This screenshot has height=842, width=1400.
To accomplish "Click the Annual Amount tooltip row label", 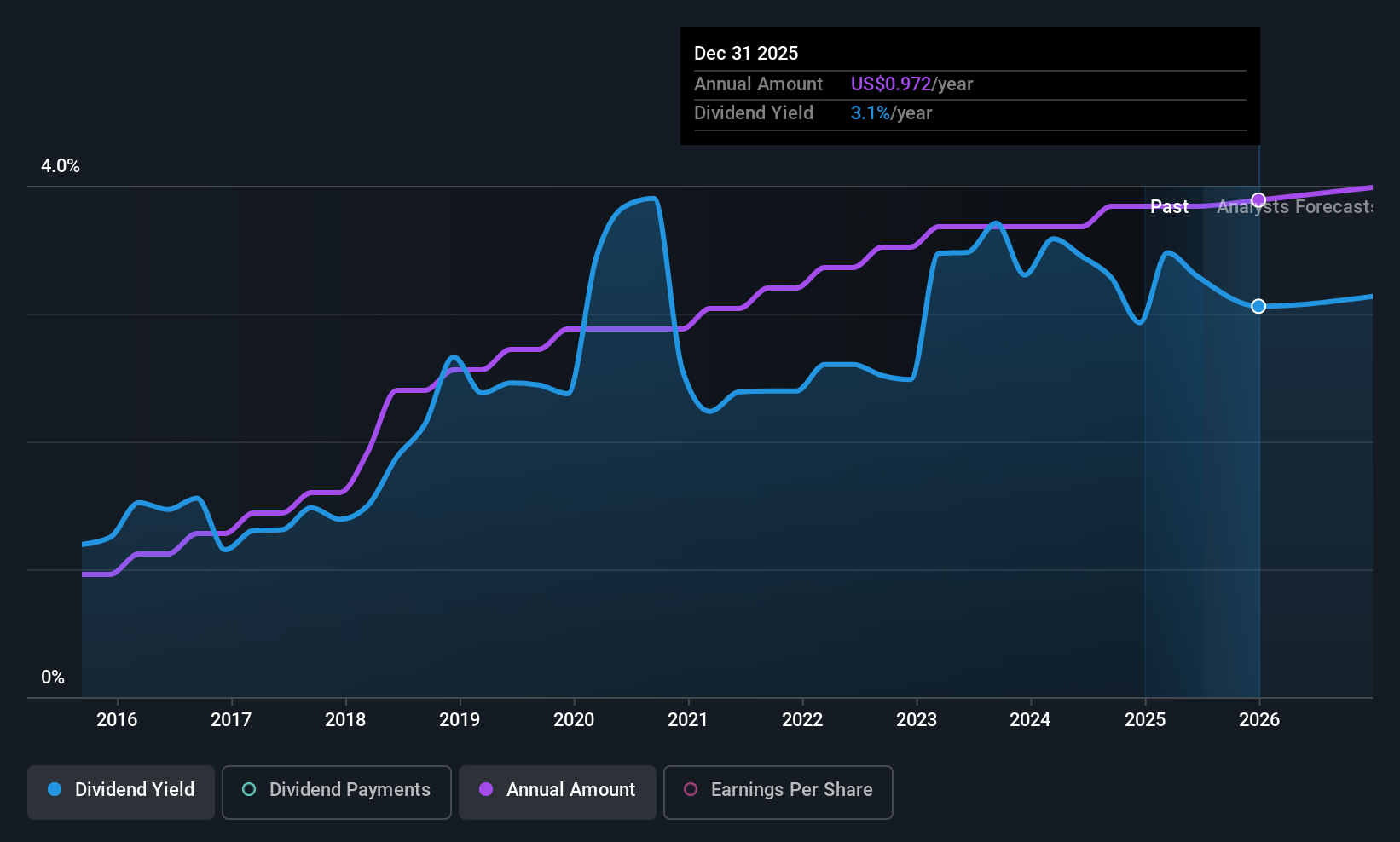I will (758, 84).
